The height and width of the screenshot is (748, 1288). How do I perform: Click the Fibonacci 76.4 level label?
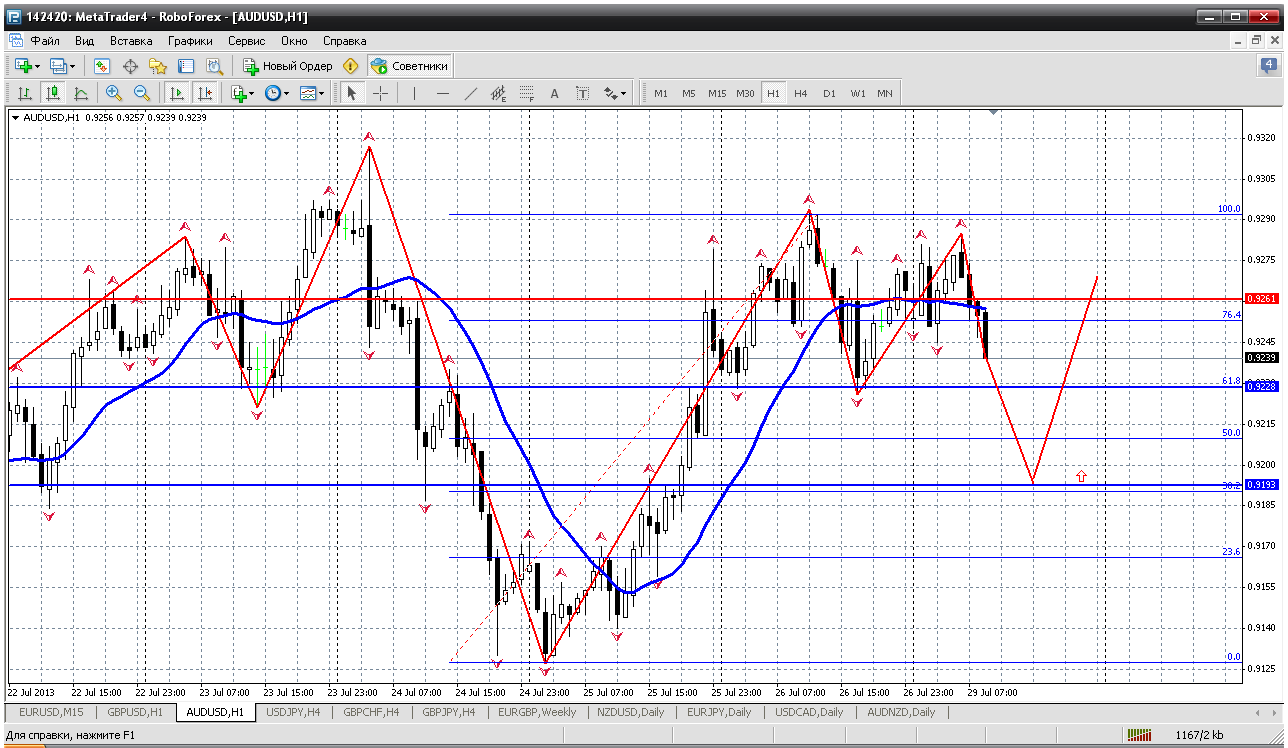[x=1231, y=314]
